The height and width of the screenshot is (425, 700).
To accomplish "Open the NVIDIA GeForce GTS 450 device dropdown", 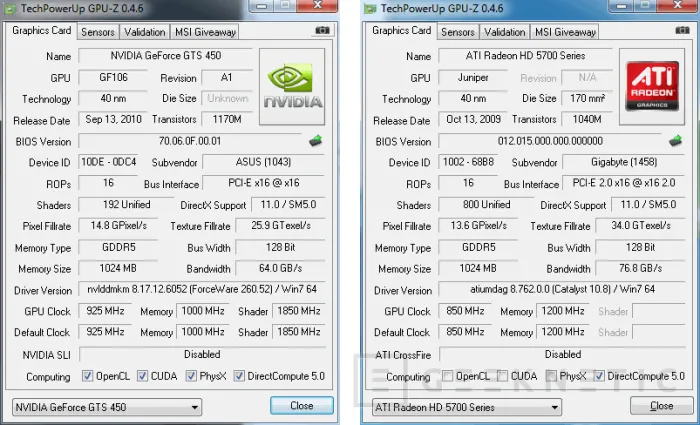I will 107,407.
